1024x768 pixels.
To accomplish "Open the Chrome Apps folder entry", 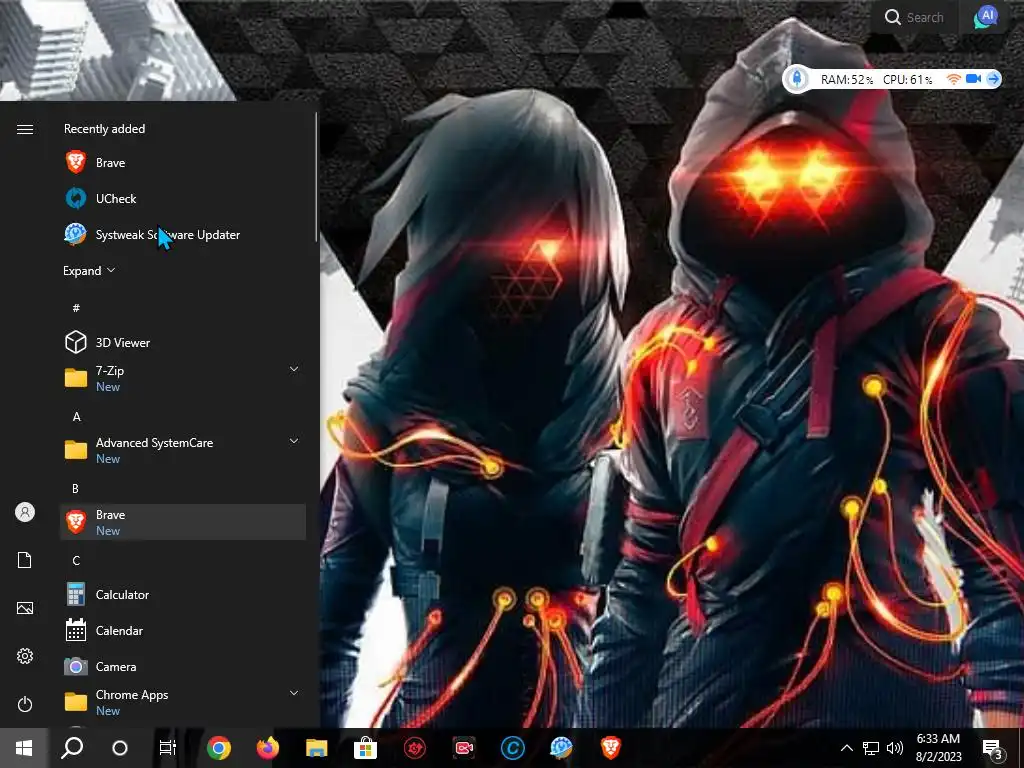I will point(183,702).
